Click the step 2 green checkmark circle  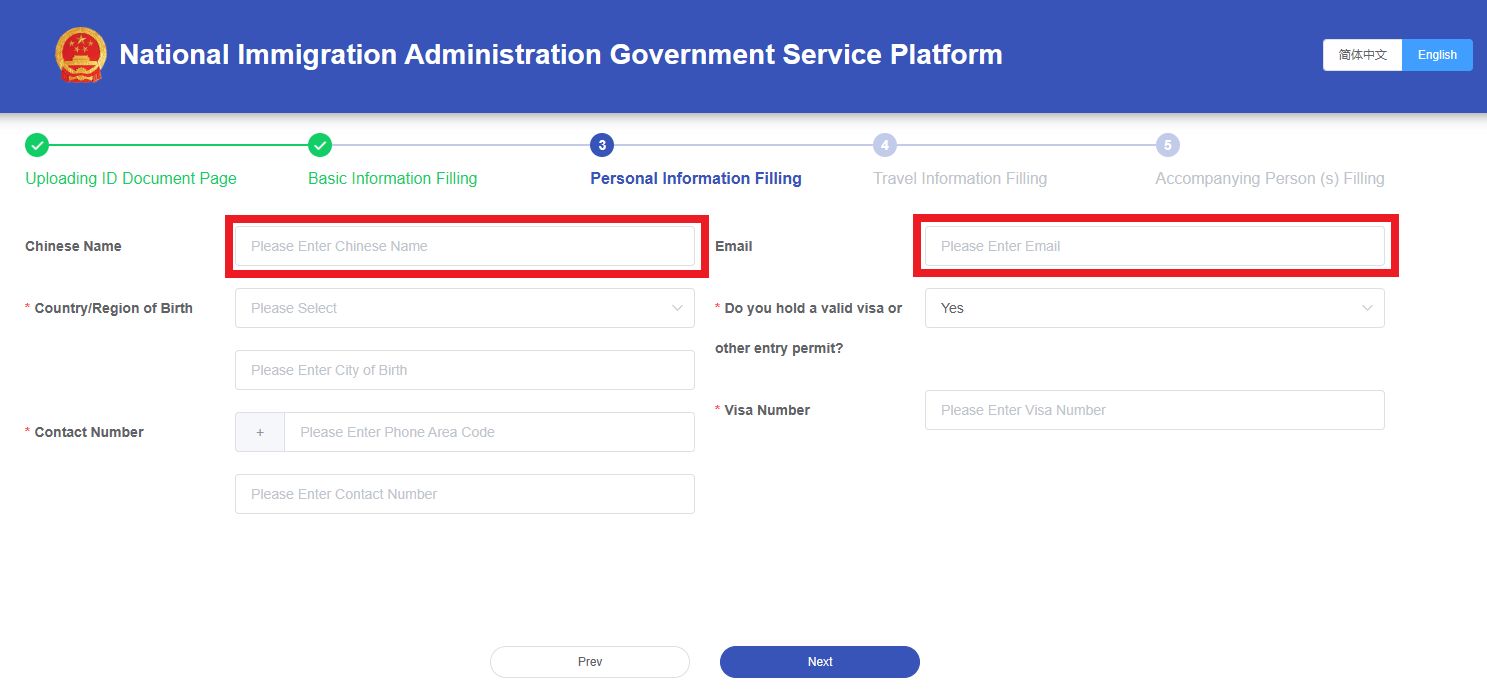(x=320, y=146)
